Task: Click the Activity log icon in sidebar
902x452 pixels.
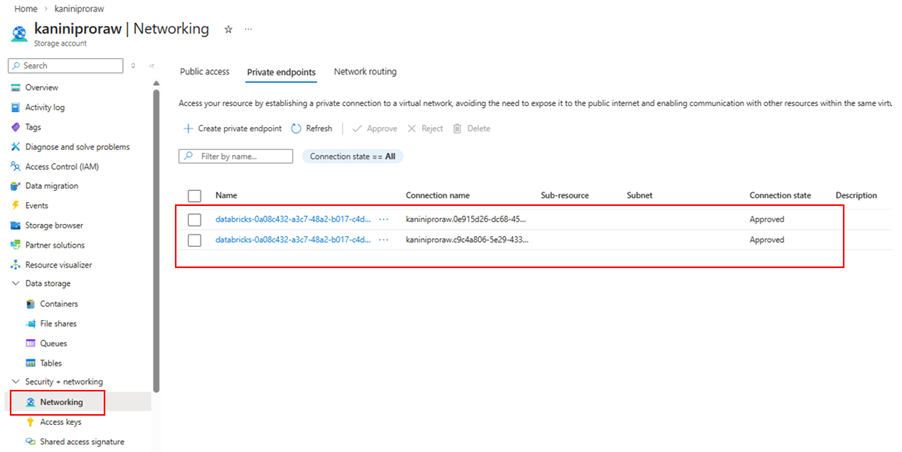Action: pos(15,107)
